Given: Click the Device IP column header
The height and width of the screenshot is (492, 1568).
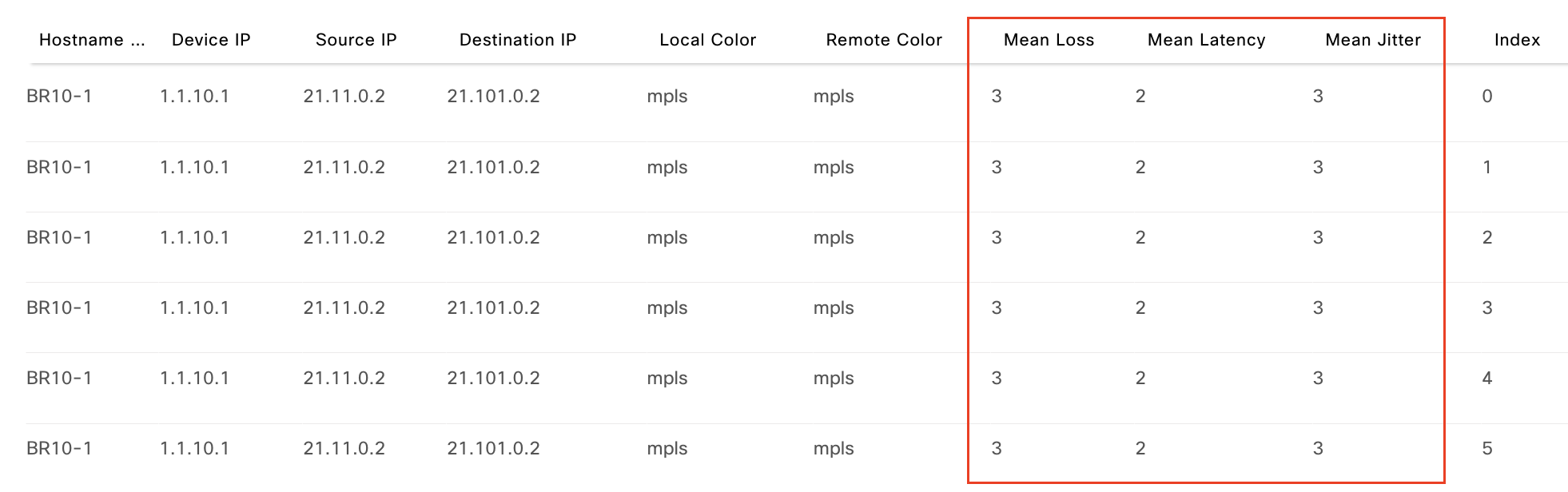Looking at the screenshot, I should [211, 40].
